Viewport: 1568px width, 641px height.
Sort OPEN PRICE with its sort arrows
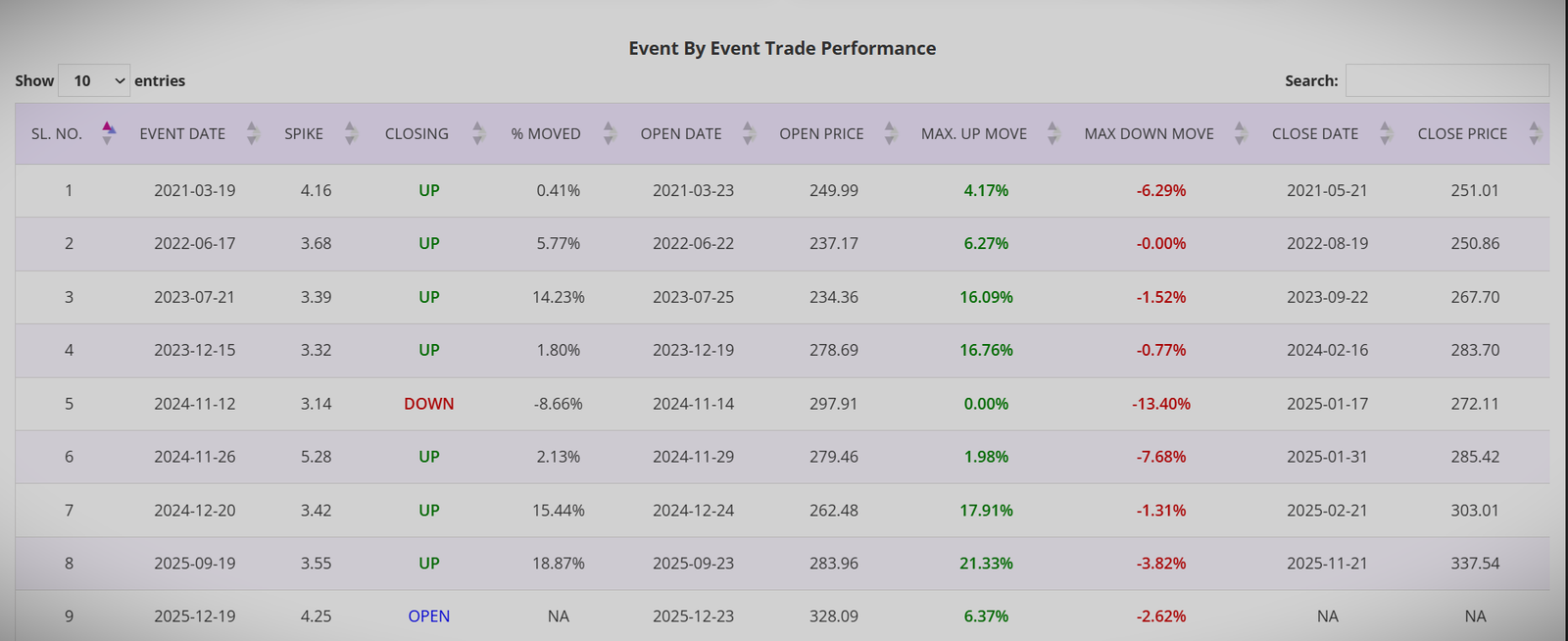coord(890,133)
